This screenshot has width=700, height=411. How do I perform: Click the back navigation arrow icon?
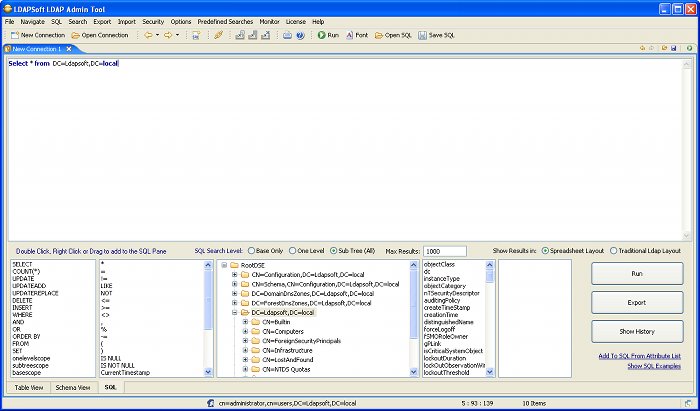coord(148,35)
